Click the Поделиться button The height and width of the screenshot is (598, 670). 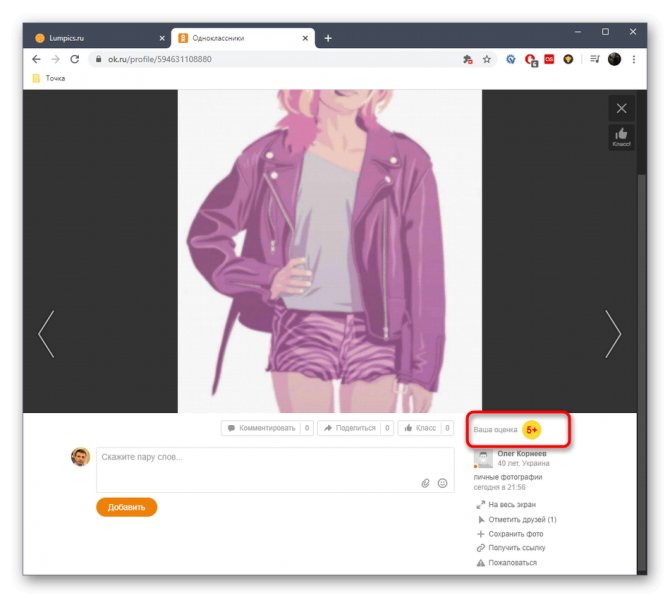(356, 428)
